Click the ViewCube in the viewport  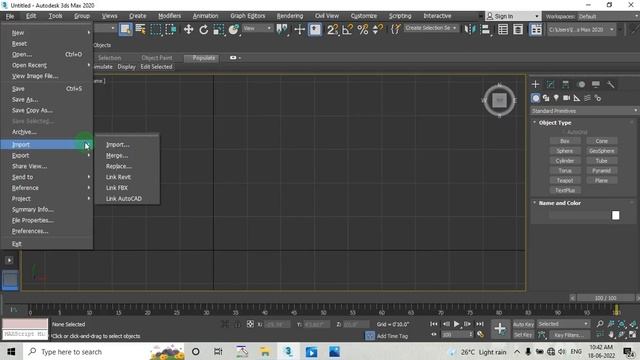click(499, 100)
